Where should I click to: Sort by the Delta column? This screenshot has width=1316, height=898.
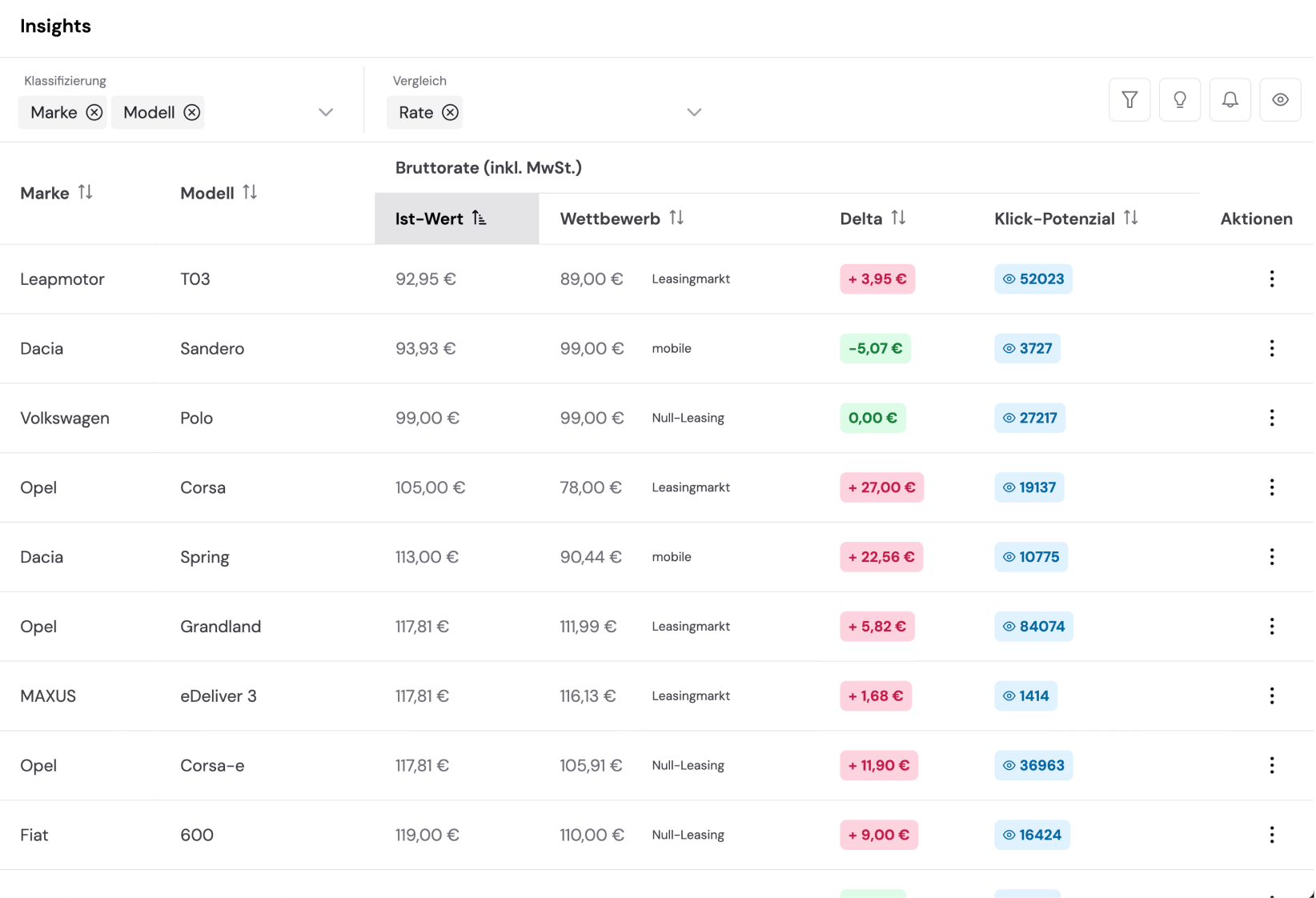click(898, 218)
